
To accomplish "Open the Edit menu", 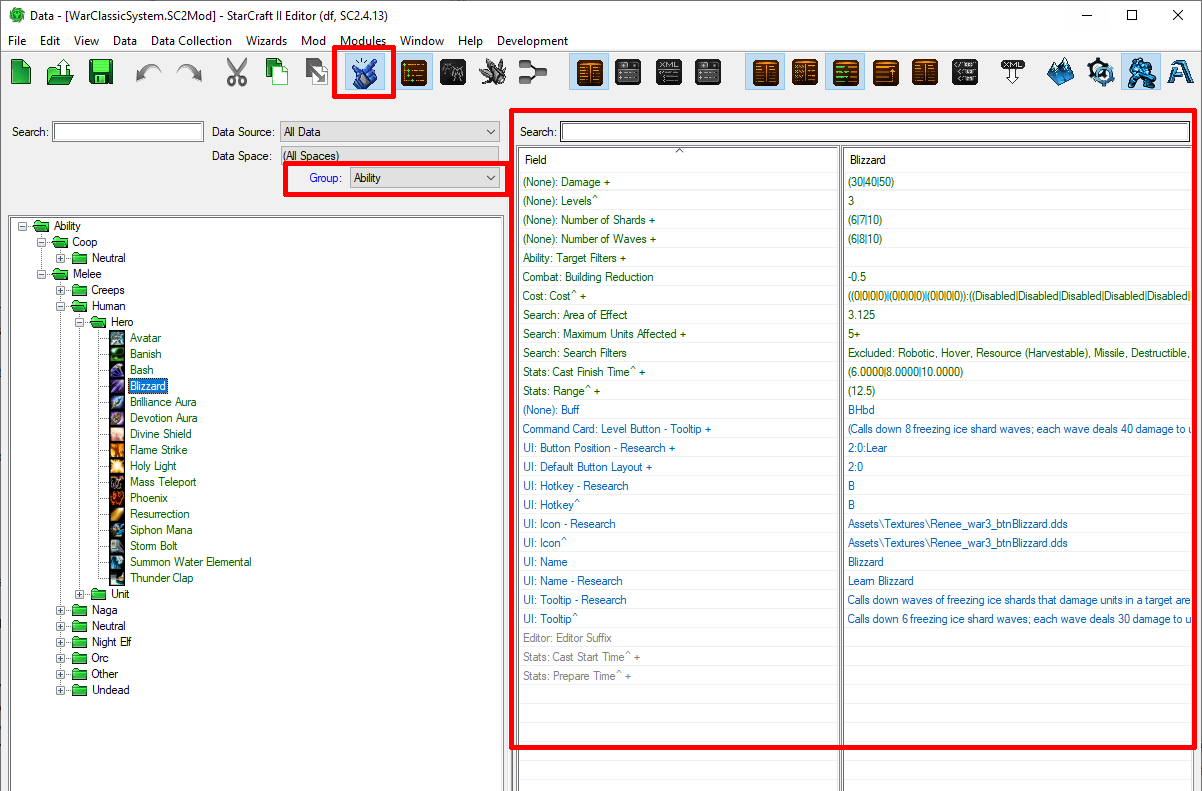I will (50, 41).
